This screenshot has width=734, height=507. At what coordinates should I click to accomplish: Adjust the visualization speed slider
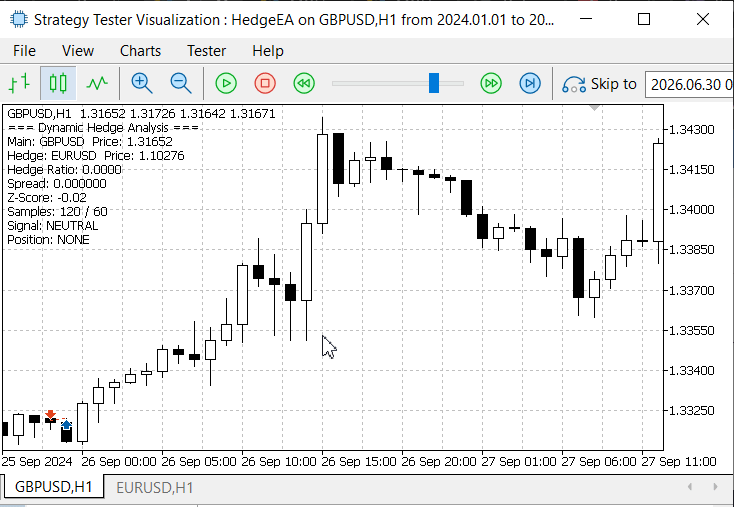tap(434, 83)
